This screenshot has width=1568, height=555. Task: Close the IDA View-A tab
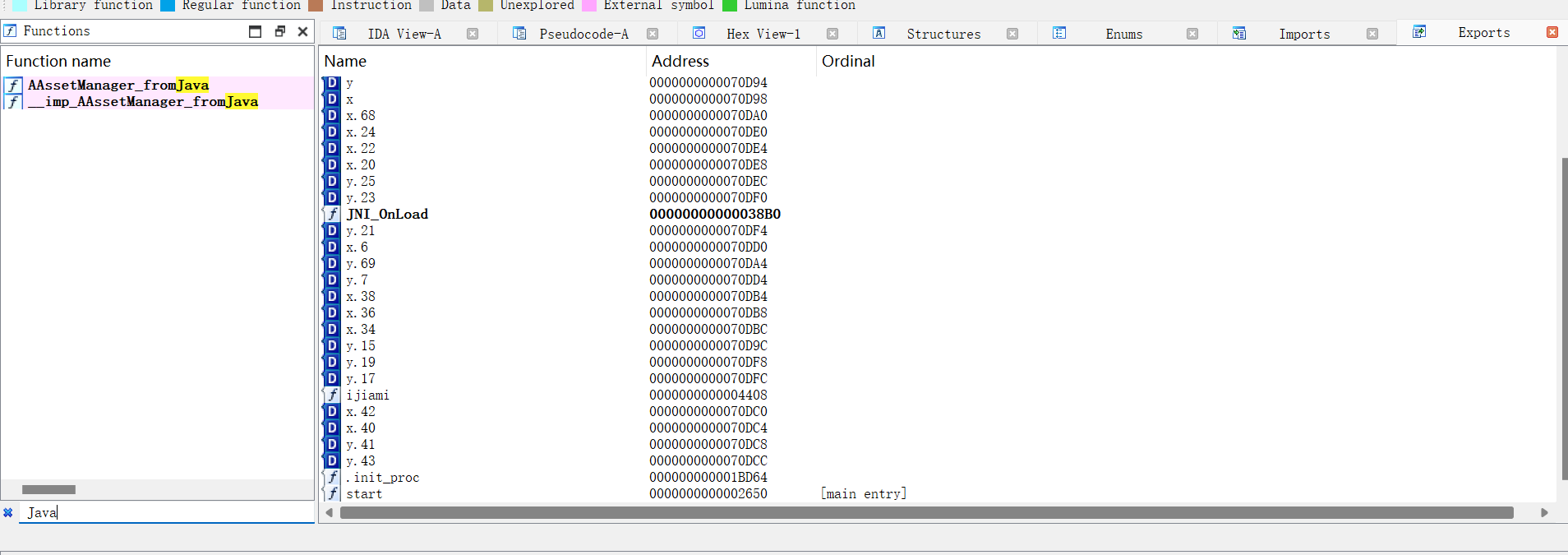[x=473, y=34]
